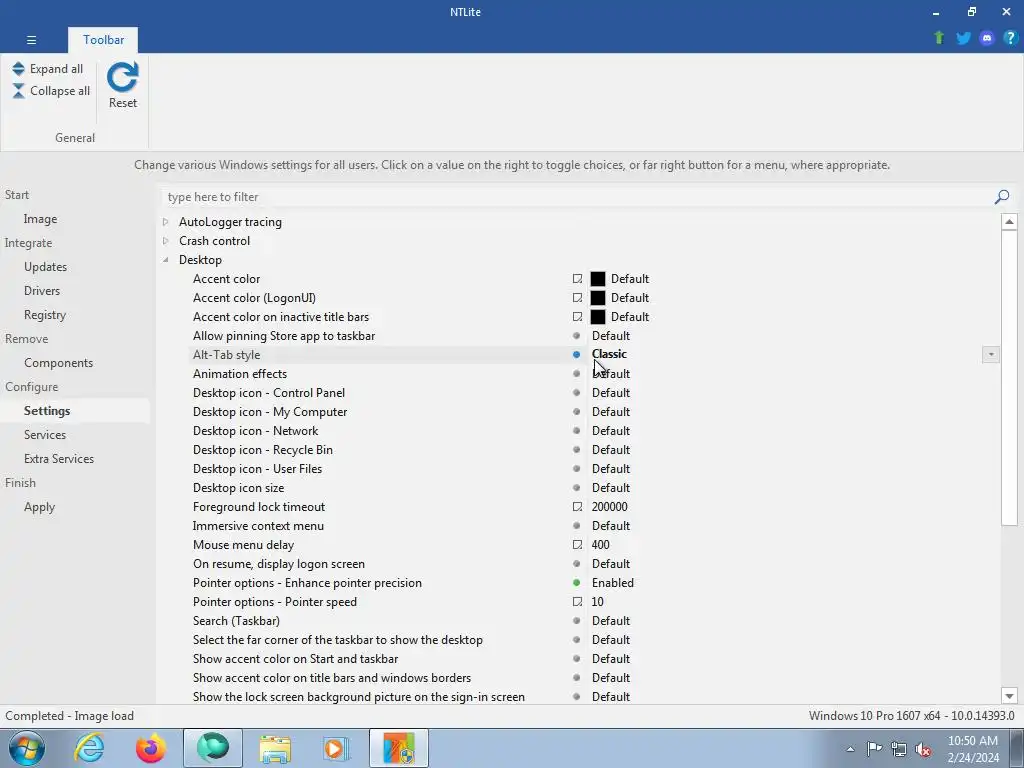Open the Services page

[x=45, y=434]
